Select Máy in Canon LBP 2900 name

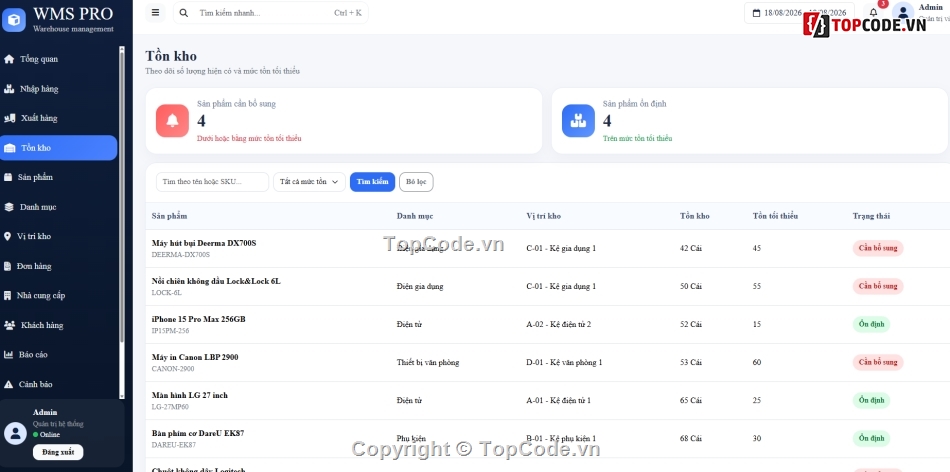pyautogui.click(x=194, y=357)
